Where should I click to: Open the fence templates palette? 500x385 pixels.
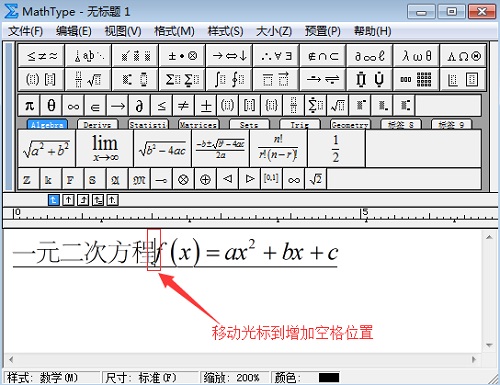tap(41, 79)
